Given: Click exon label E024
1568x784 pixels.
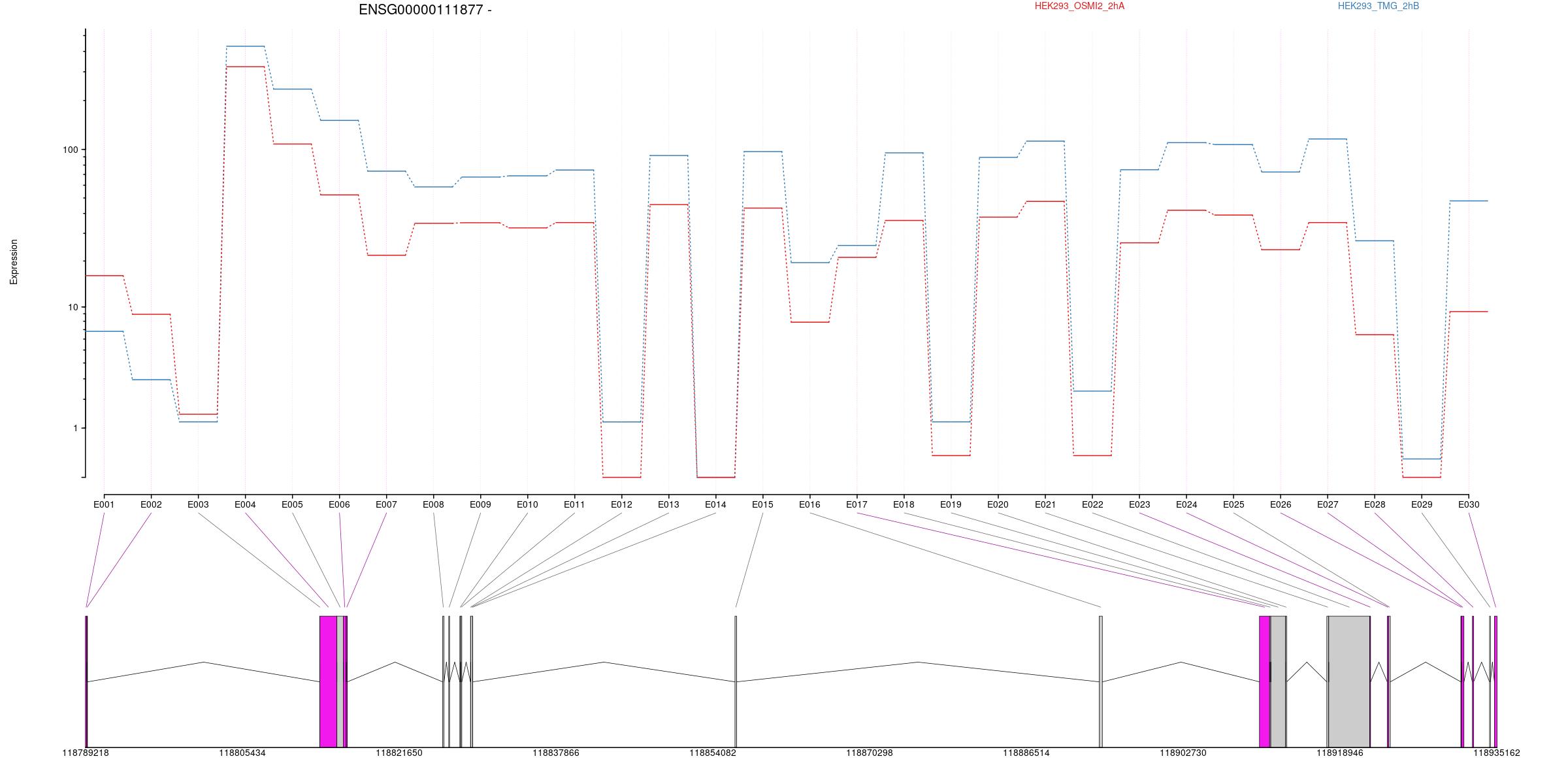Looking at the screenshot, I should [x=1186, y=504].
